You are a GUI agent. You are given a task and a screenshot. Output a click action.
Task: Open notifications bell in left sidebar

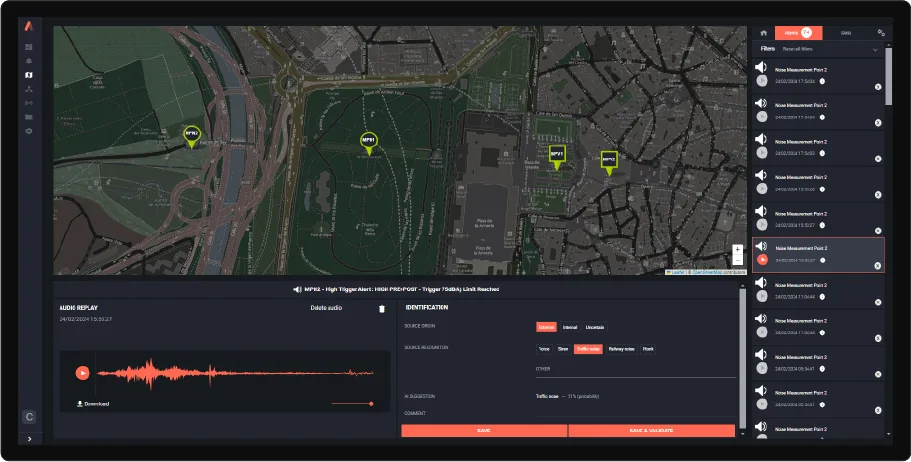click(29, 61)
